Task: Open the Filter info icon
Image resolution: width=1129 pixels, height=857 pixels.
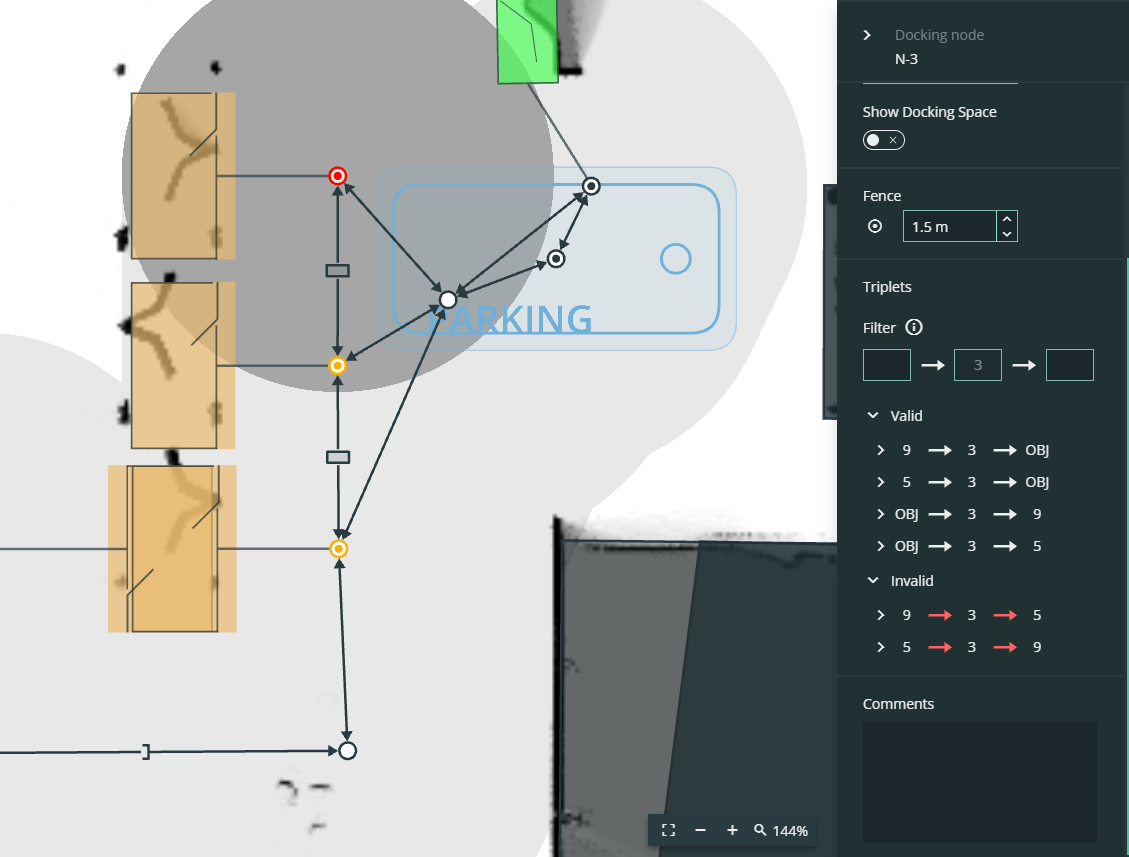Action: [914, 328]
